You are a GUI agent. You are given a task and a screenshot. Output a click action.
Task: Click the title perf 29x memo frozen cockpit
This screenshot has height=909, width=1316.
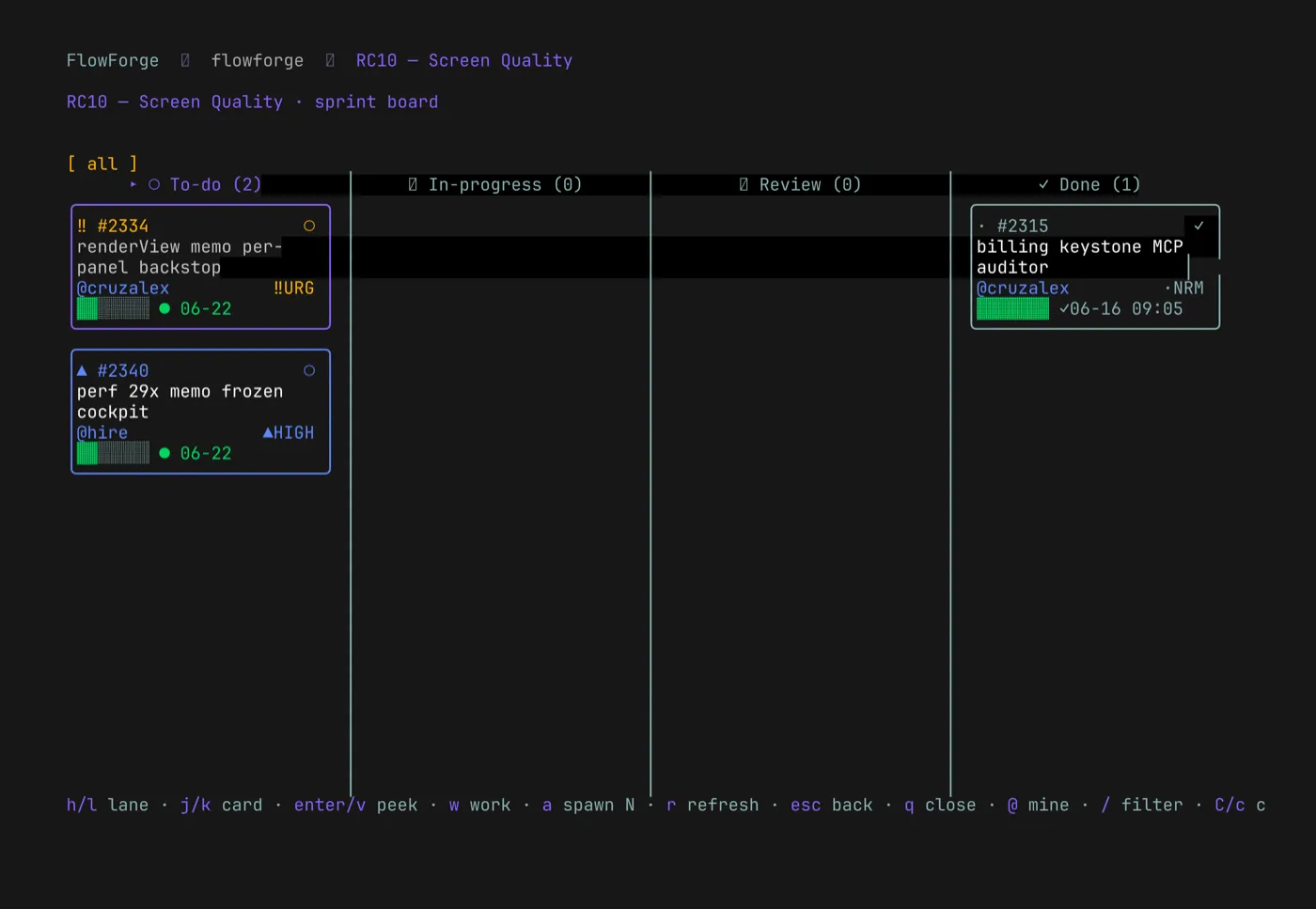point(180,401)
